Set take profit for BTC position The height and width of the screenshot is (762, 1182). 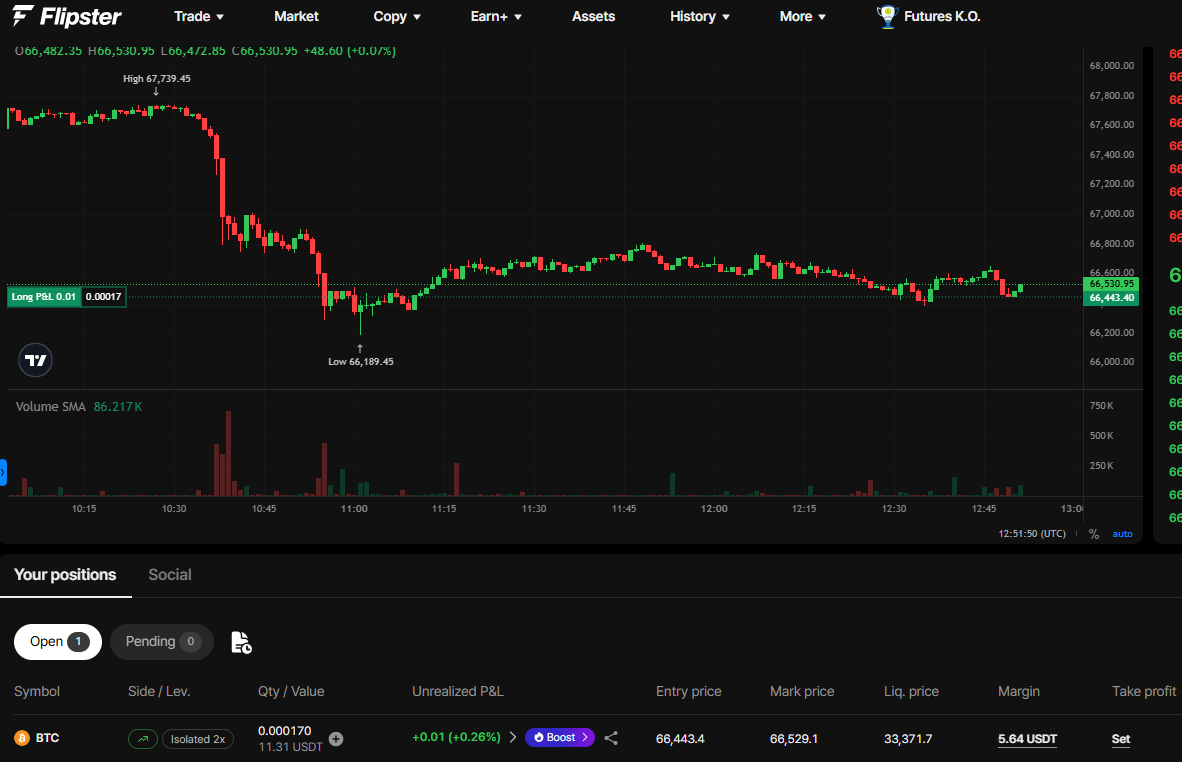(x=1121, y=739)
